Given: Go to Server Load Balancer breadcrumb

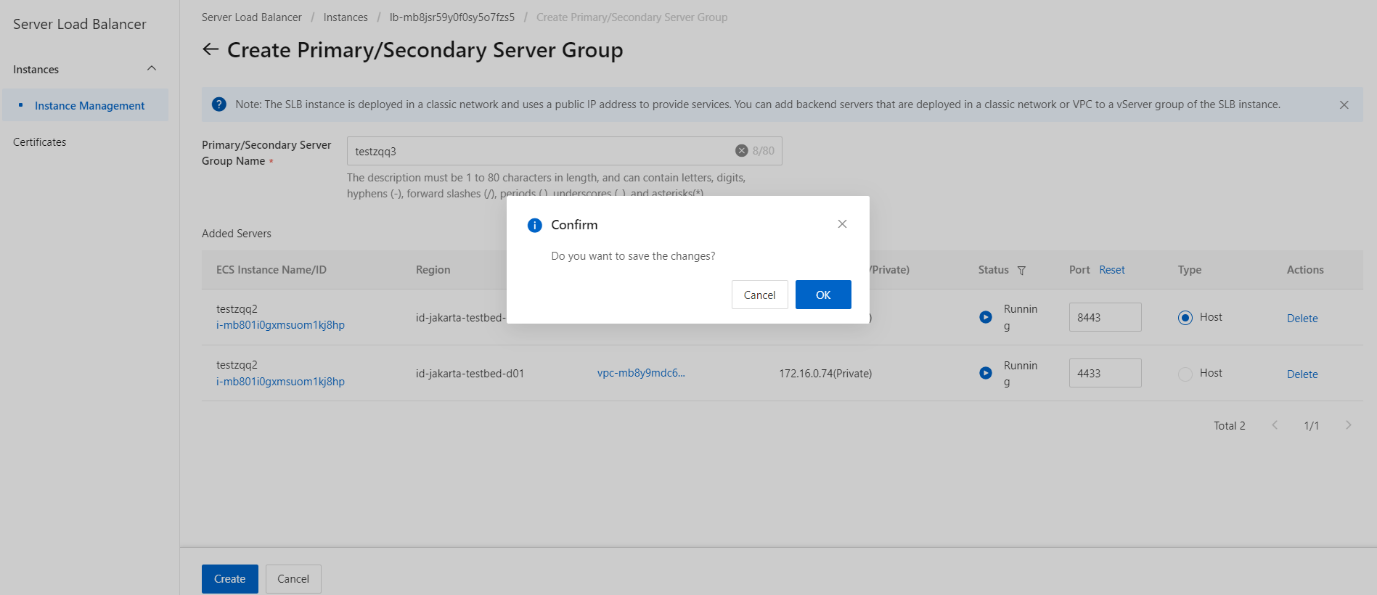Looking at the screenshot, I should [x=252, y=17].
